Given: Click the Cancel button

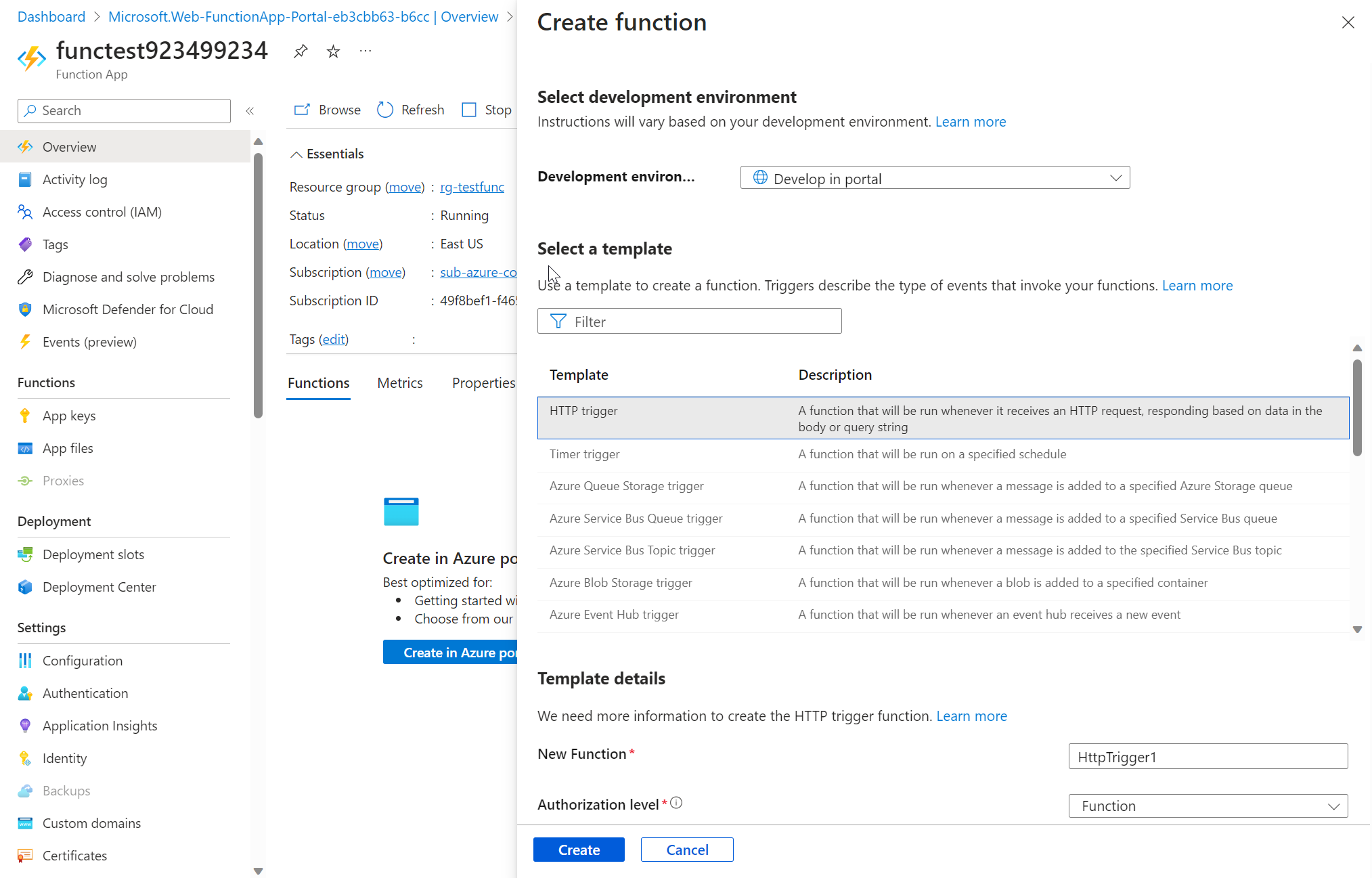Looking at the screenshot, I should (x=687, y=850).
